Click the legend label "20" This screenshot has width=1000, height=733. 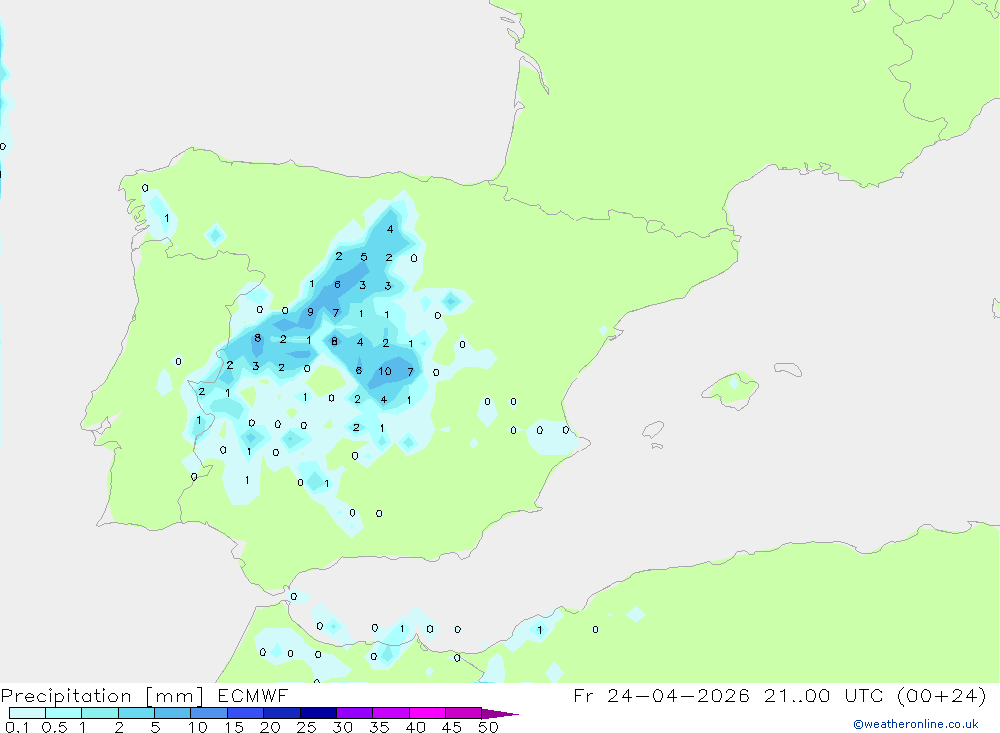270,727
